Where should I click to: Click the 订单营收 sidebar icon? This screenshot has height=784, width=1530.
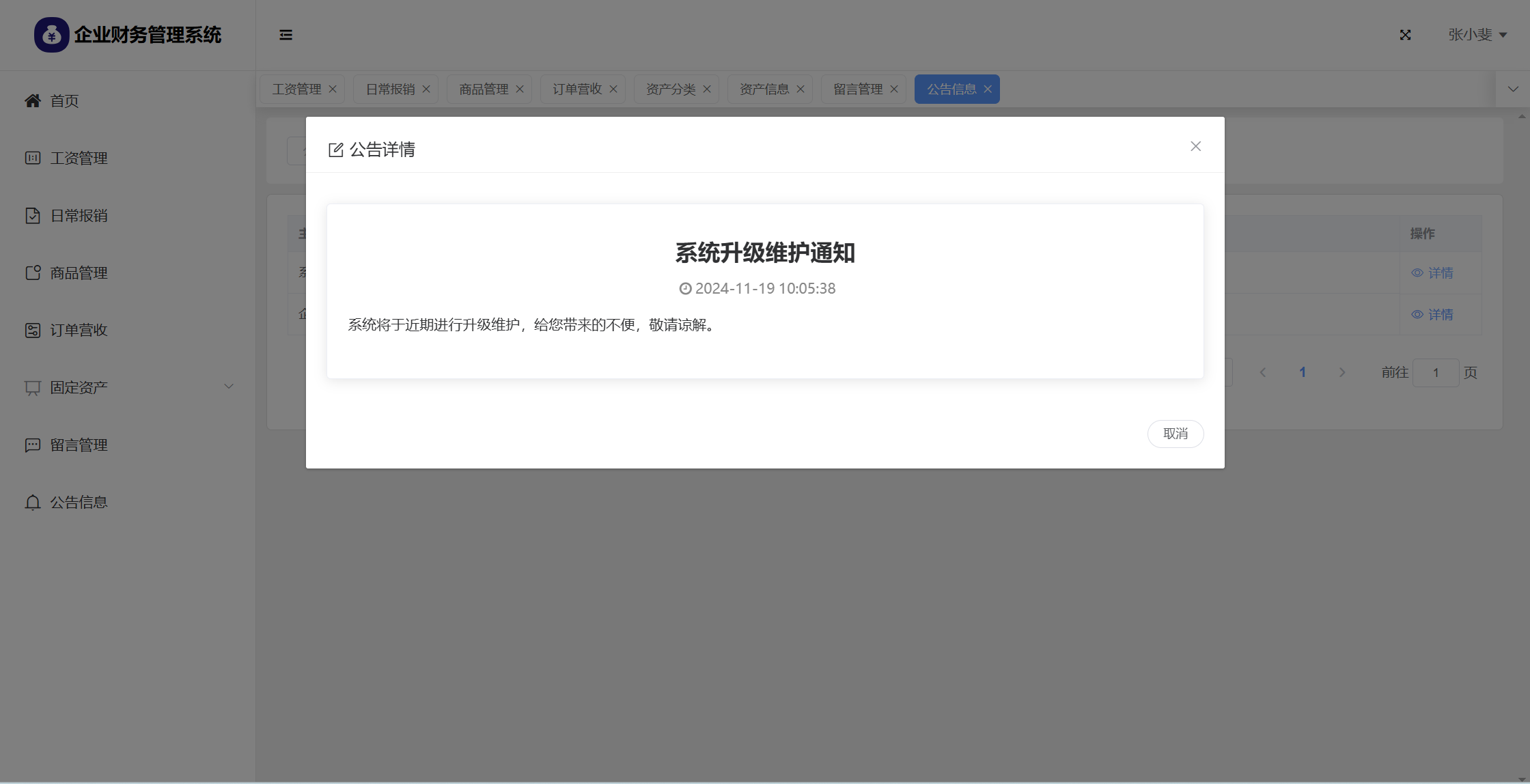[x=32, y=331]
